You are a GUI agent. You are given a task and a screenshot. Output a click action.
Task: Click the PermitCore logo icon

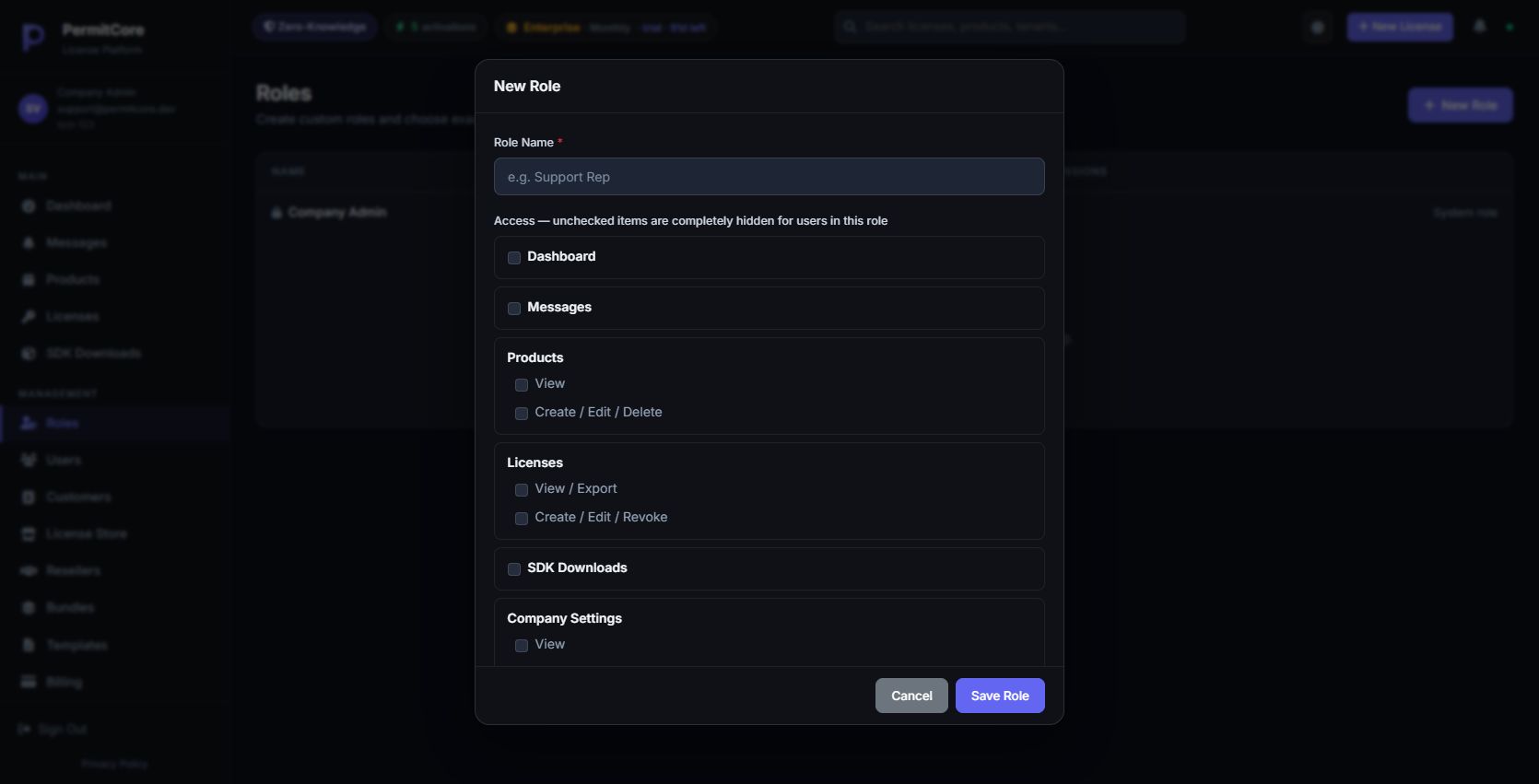pos(33,38)
